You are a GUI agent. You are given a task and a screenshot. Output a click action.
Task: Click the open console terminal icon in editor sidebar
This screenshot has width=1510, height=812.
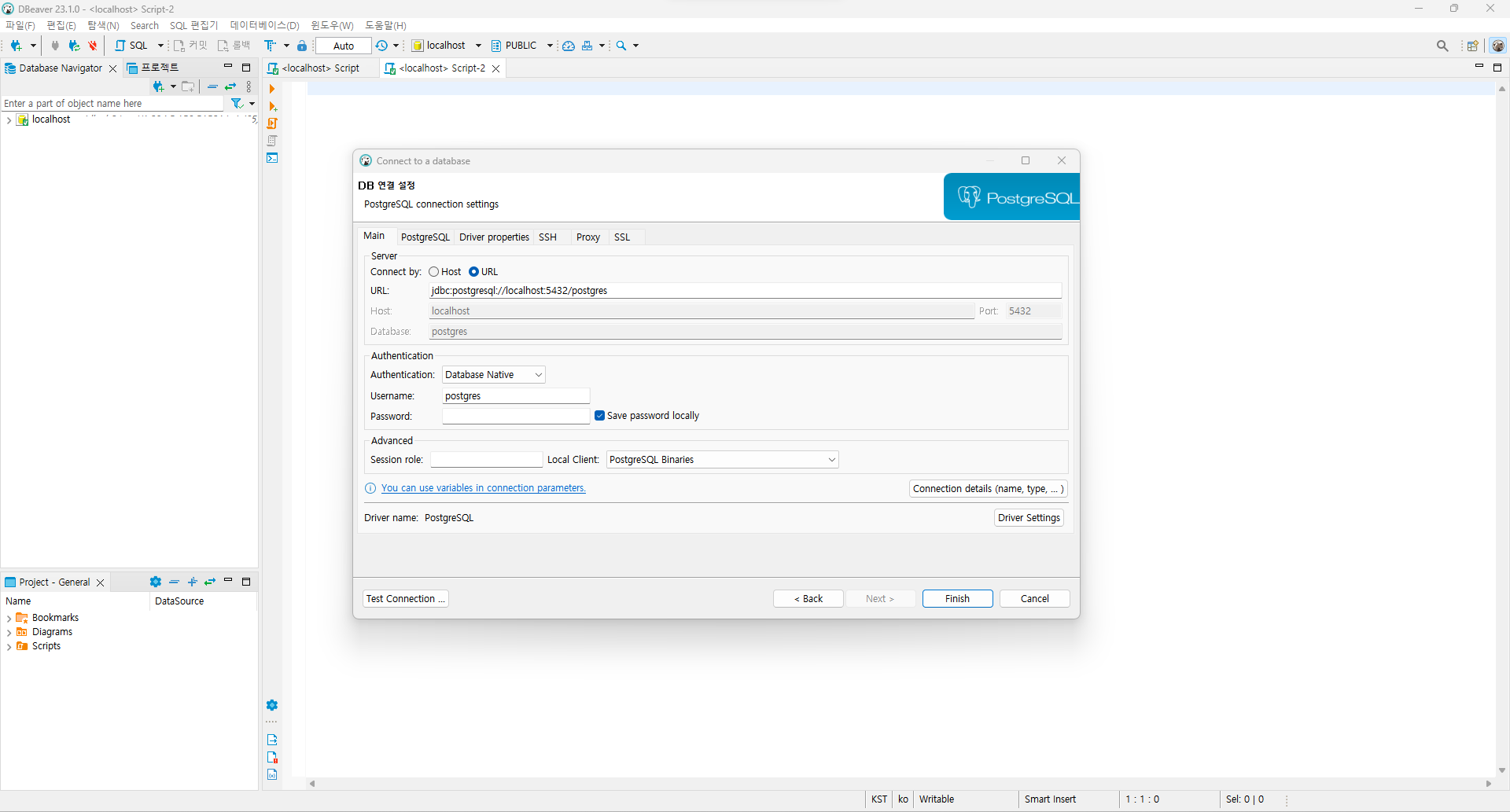[x=272, y=158]
